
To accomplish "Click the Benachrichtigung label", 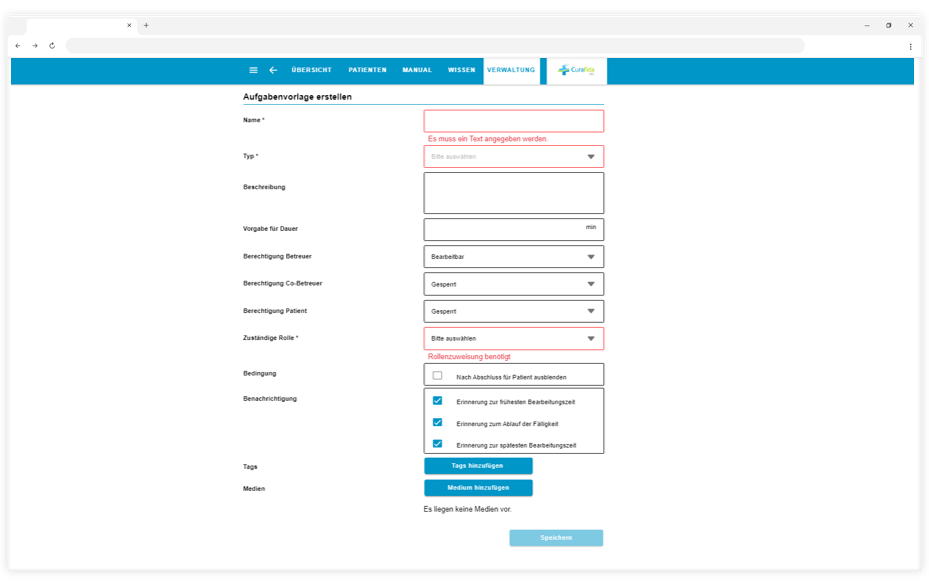I will tap(270, 399).
